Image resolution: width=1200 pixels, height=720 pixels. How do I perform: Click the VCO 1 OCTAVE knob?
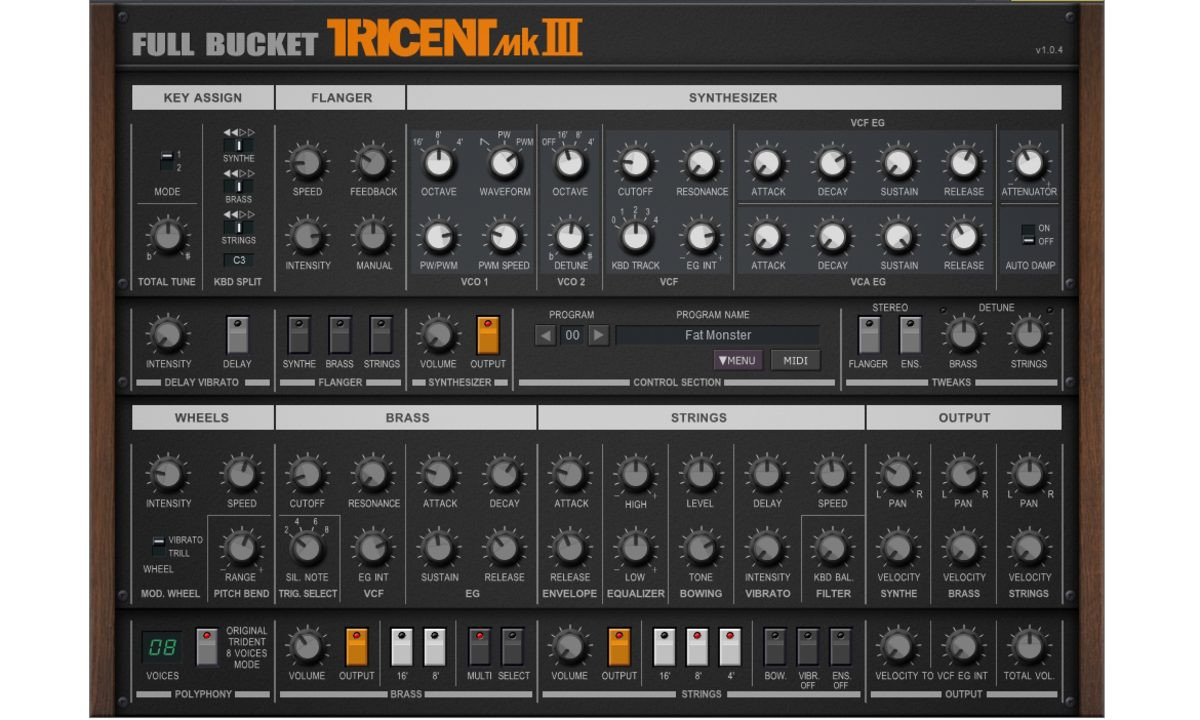(438, 162)
